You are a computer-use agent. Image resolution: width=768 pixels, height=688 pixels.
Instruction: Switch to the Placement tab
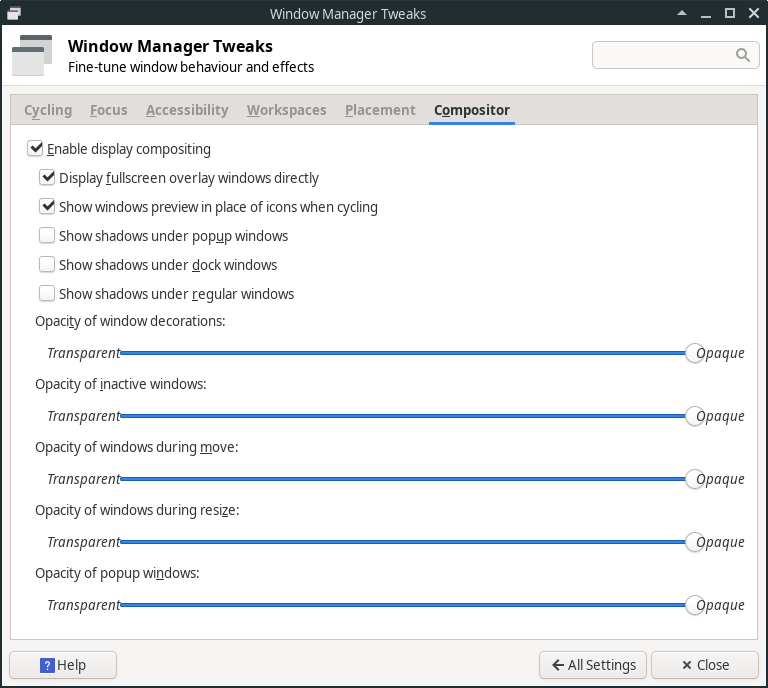[x=380, y=110]
